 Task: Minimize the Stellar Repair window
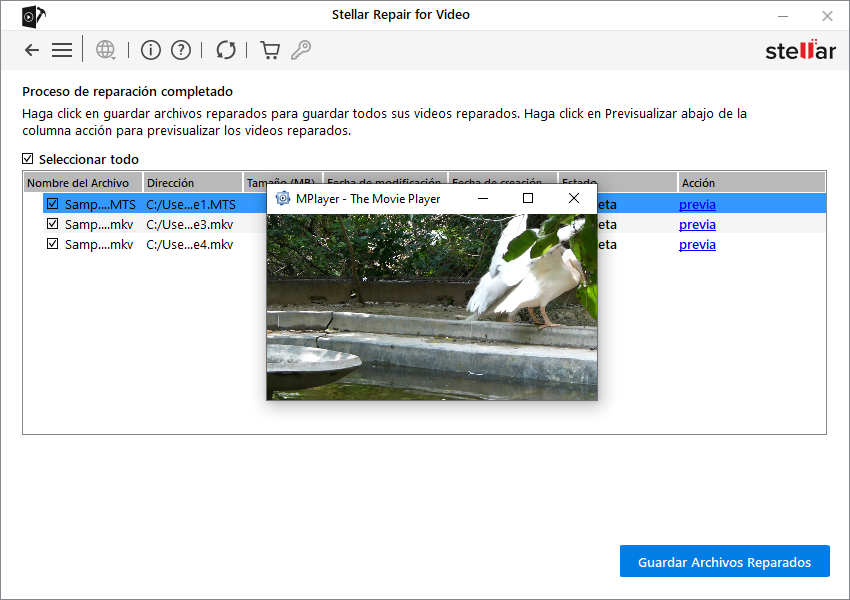pos(783,16)
